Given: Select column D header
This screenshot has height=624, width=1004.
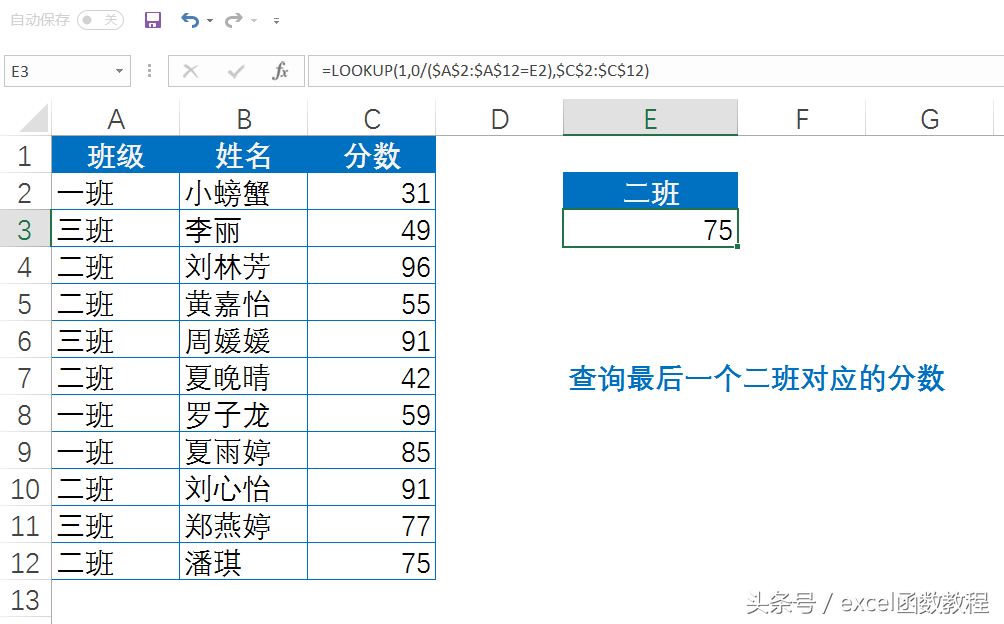Looking at the screenshot, I should [499, 118].
